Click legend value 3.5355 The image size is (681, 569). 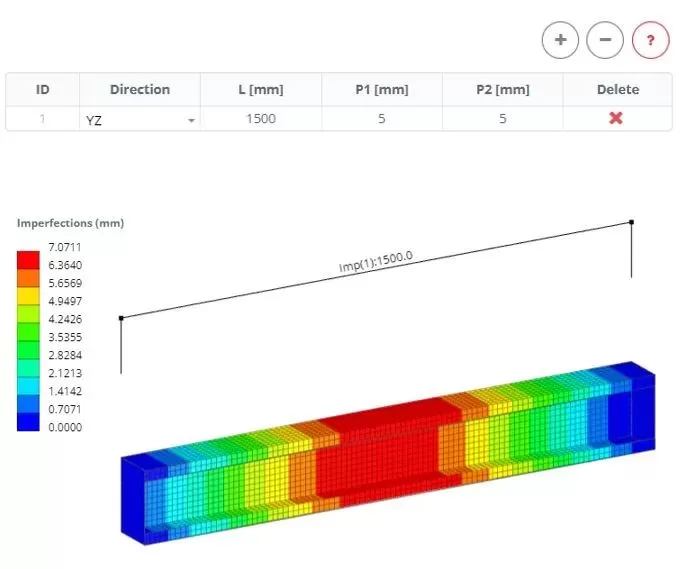pyautogui.click(x=65, y=337)
